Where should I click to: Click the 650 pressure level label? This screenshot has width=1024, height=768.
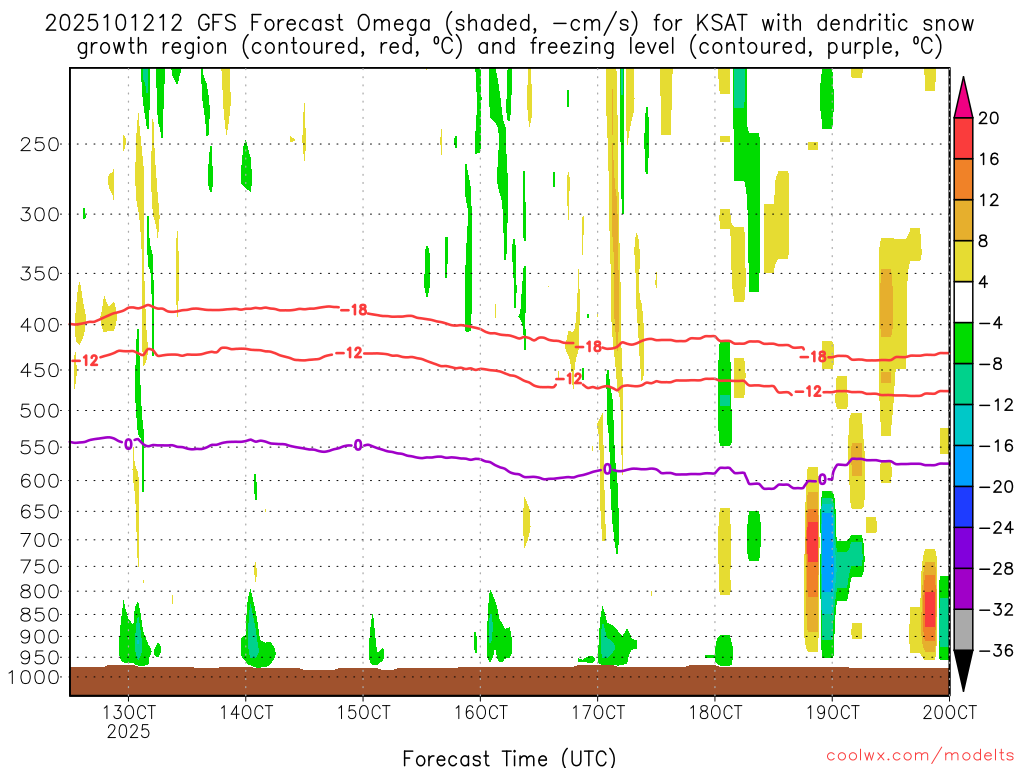(40, 511)
